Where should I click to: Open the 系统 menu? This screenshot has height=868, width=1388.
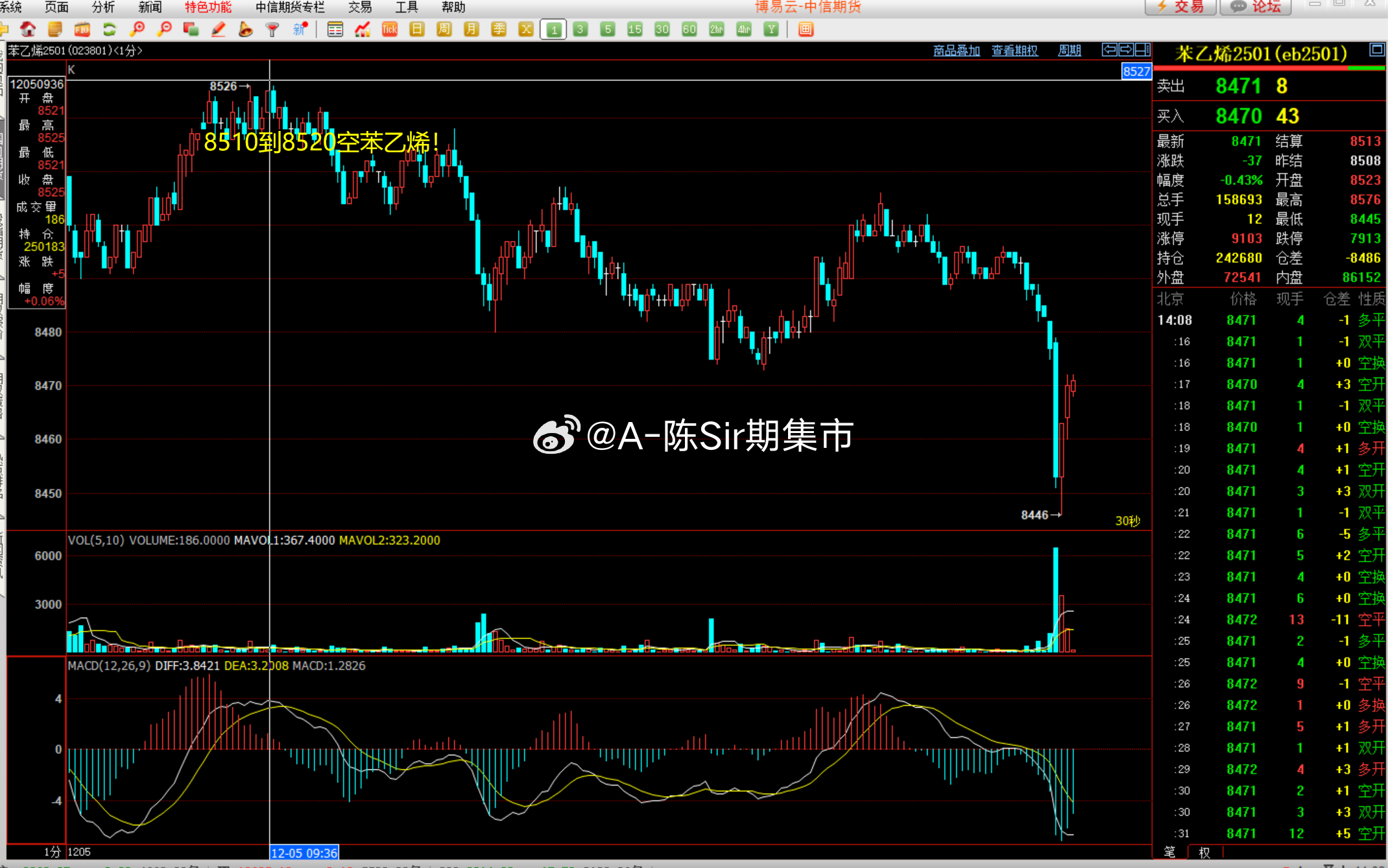[x=10, y=7]
